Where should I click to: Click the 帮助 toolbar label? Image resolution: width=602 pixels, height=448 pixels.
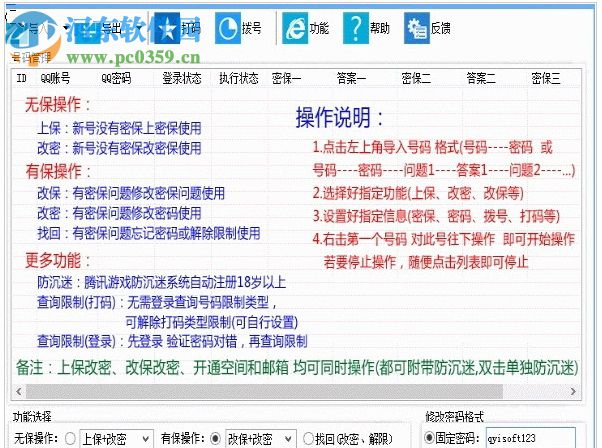tap(380, 28)
